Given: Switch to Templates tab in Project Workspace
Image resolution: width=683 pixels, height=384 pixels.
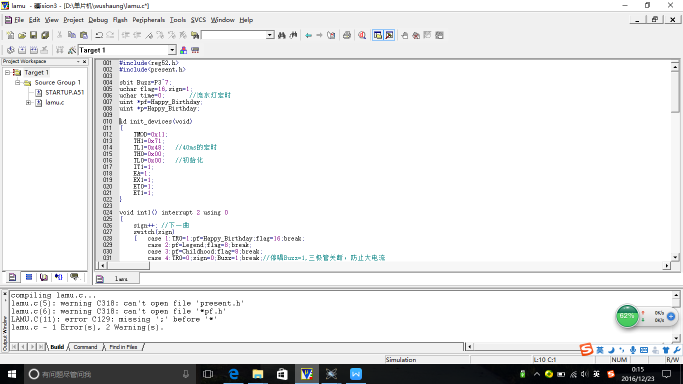Looking at the screenshot, I should pyautogui.click(x=74, y=277).
